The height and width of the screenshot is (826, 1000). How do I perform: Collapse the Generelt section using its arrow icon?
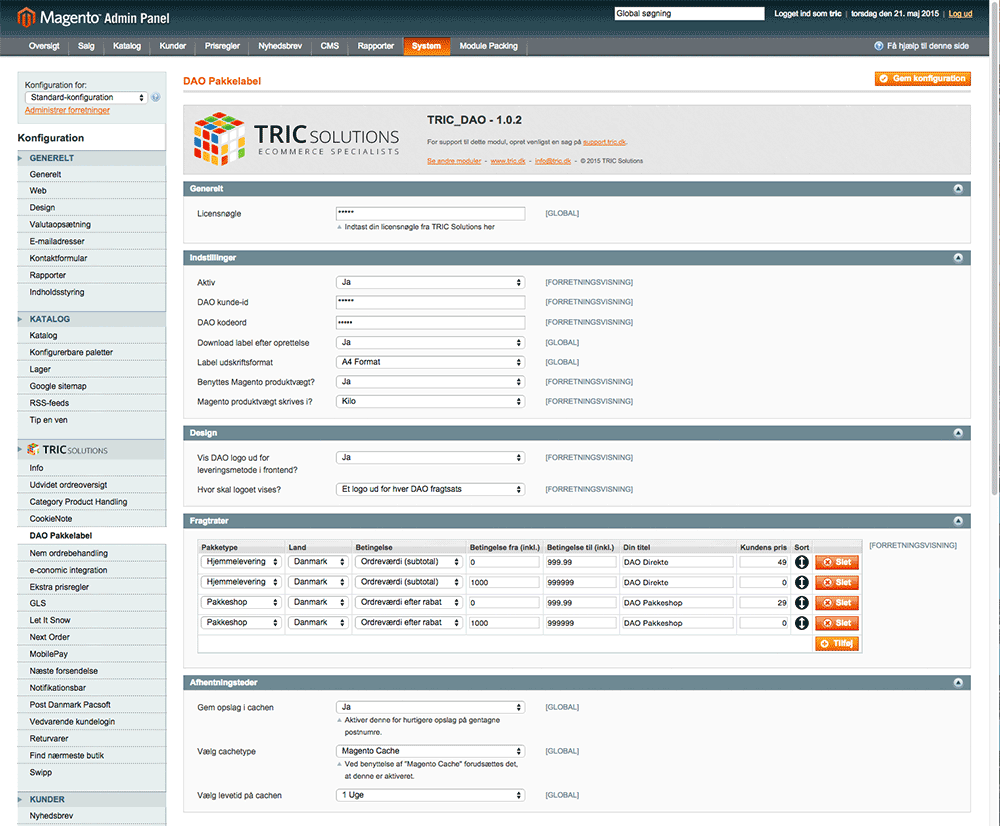pyautogui.click(x=958, y=188)
